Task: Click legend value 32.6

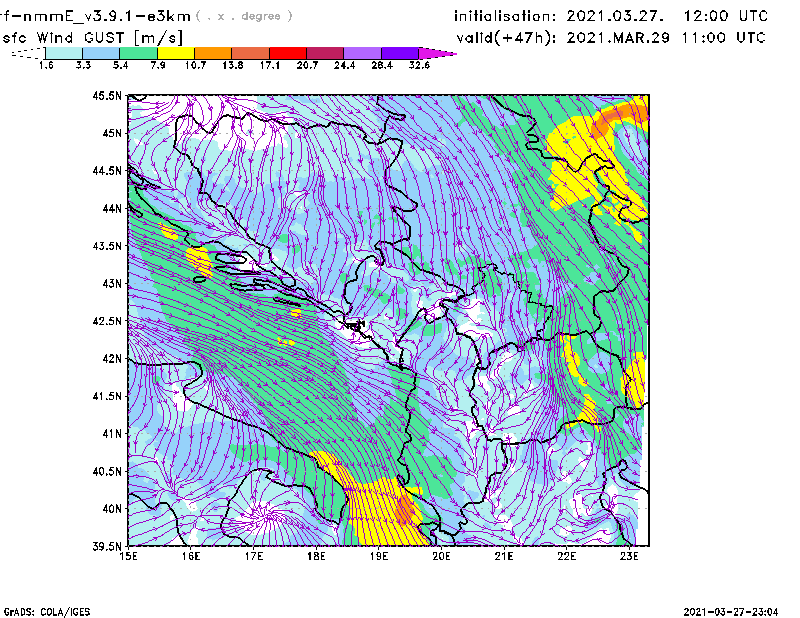Action: 419,65
